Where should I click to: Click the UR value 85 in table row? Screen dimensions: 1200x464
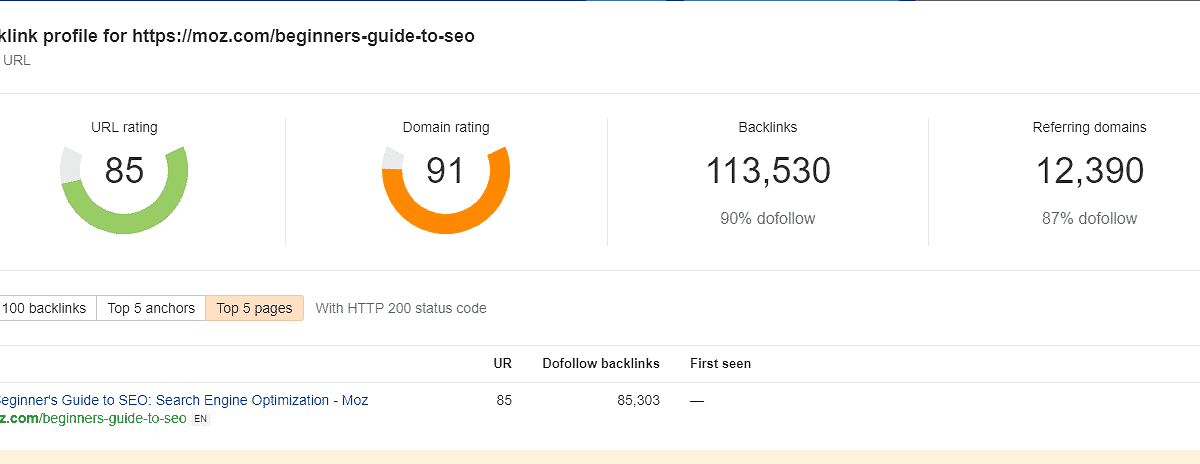(x=504, y=400)
